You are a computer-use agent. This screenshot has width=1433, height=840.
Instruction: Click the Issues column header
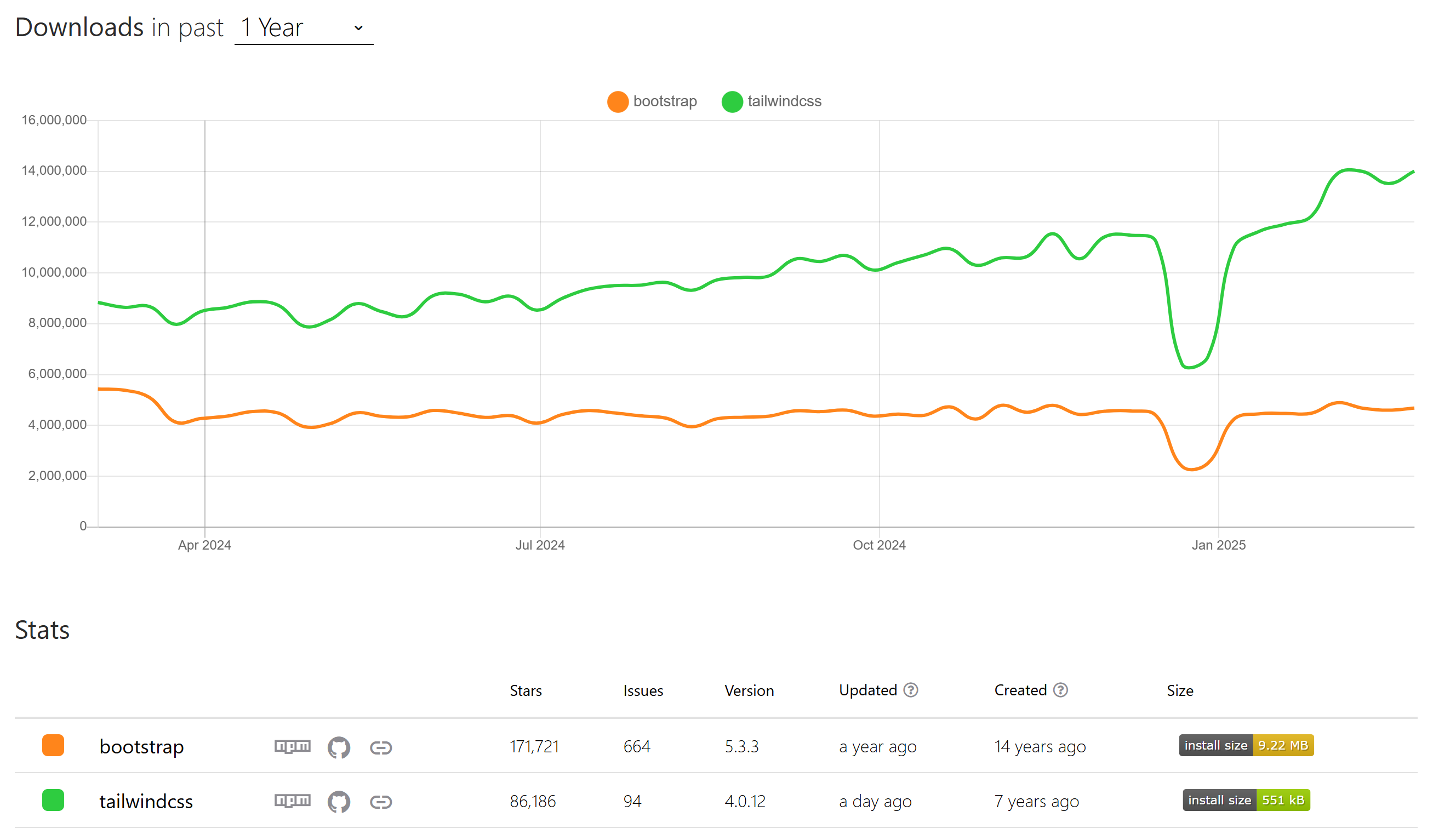[643, 690]
